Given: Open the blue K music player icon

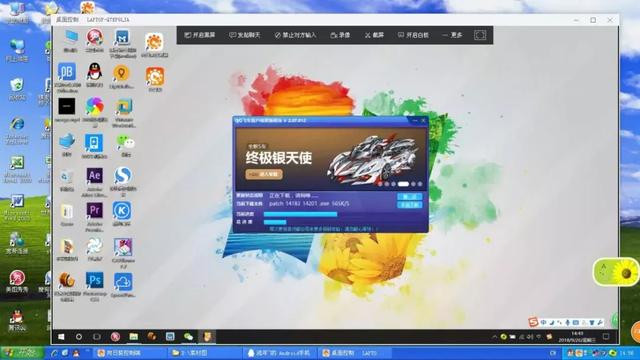Looking at the screenshot, I should (122, 211).
